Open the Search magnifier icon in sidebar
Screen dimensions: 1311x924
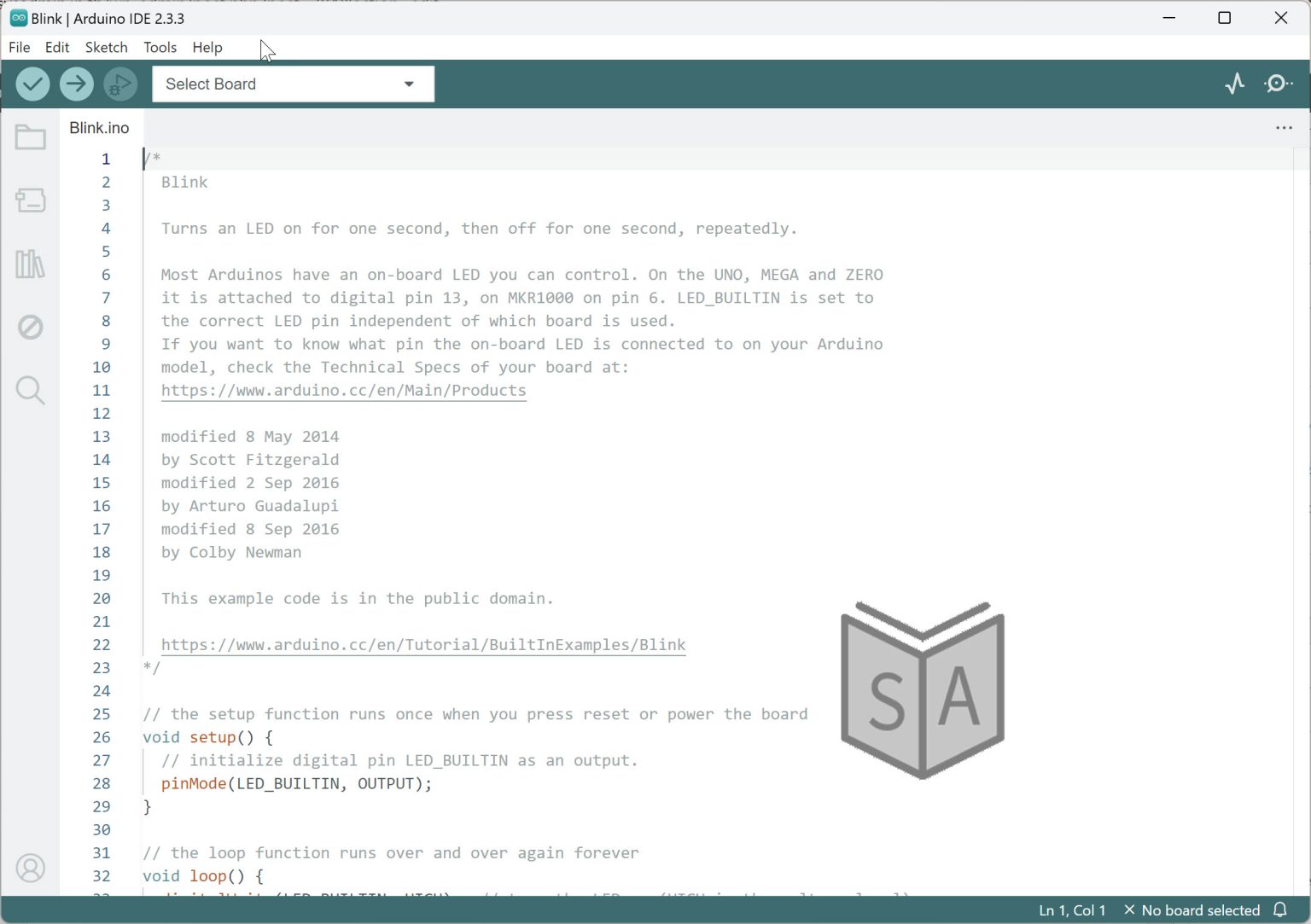(31, 390)
